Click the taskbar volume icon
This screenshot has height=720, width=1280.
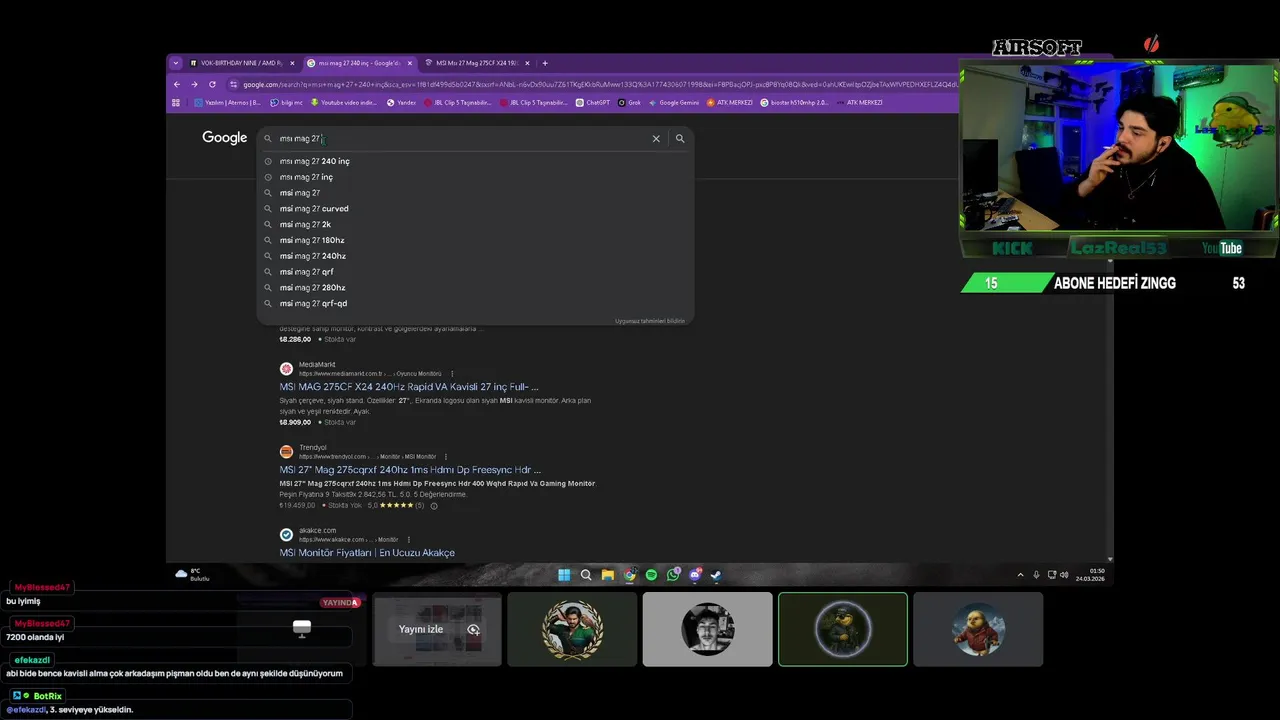[1063, 575]
